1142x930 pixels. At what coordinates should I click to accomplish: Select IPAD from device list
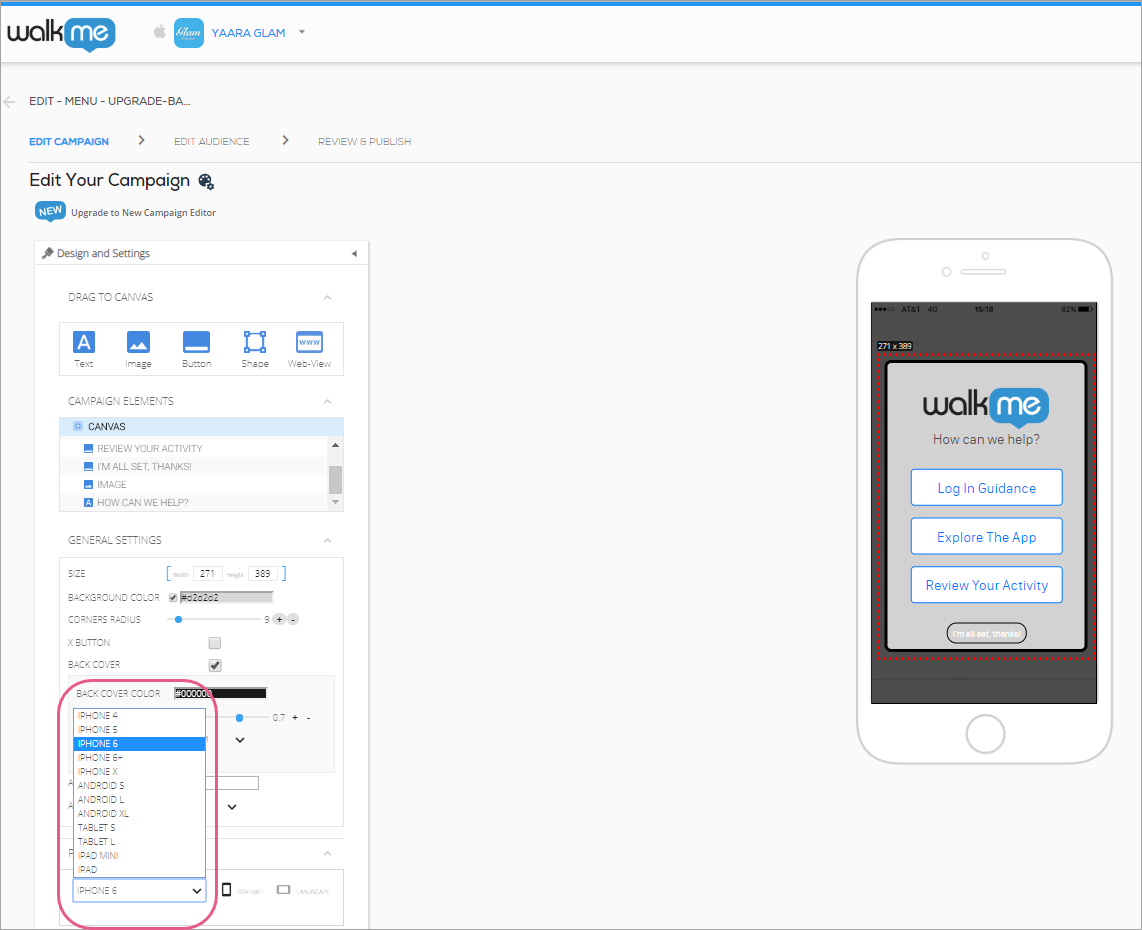coord(139,869)
